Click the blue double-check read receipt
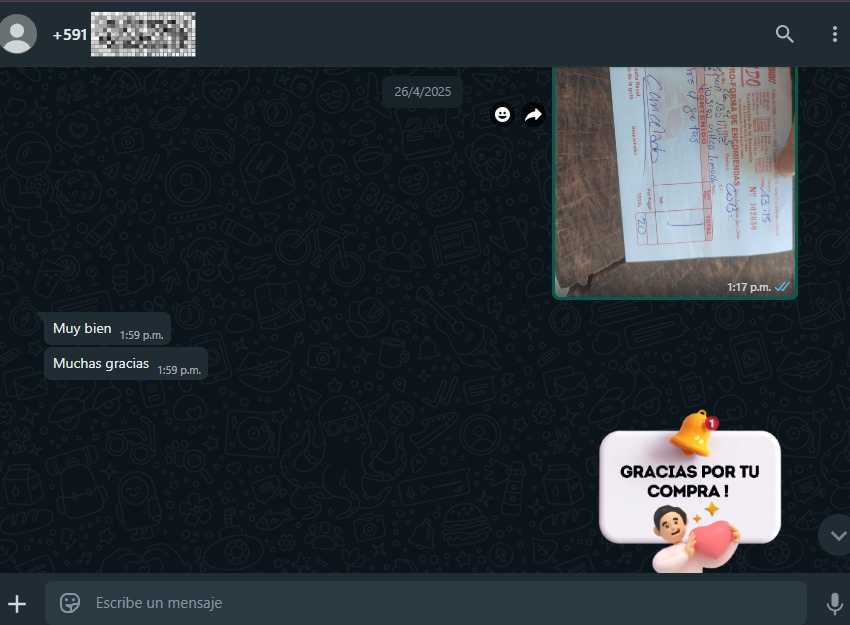This screenshot has height=625, width=850. tap(783, 287)
